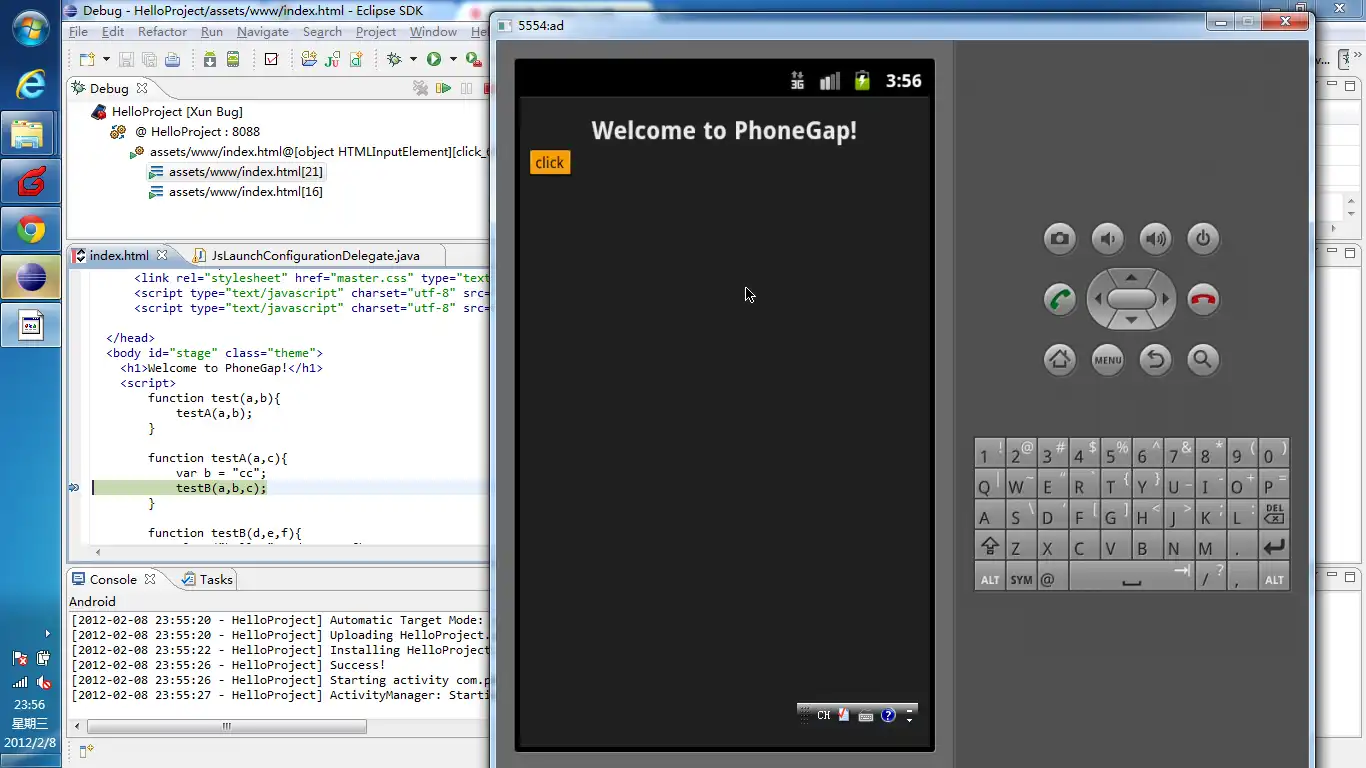1366x768 pixels.
Task: Click the emulator space bar key
Action: [1131, 577]
